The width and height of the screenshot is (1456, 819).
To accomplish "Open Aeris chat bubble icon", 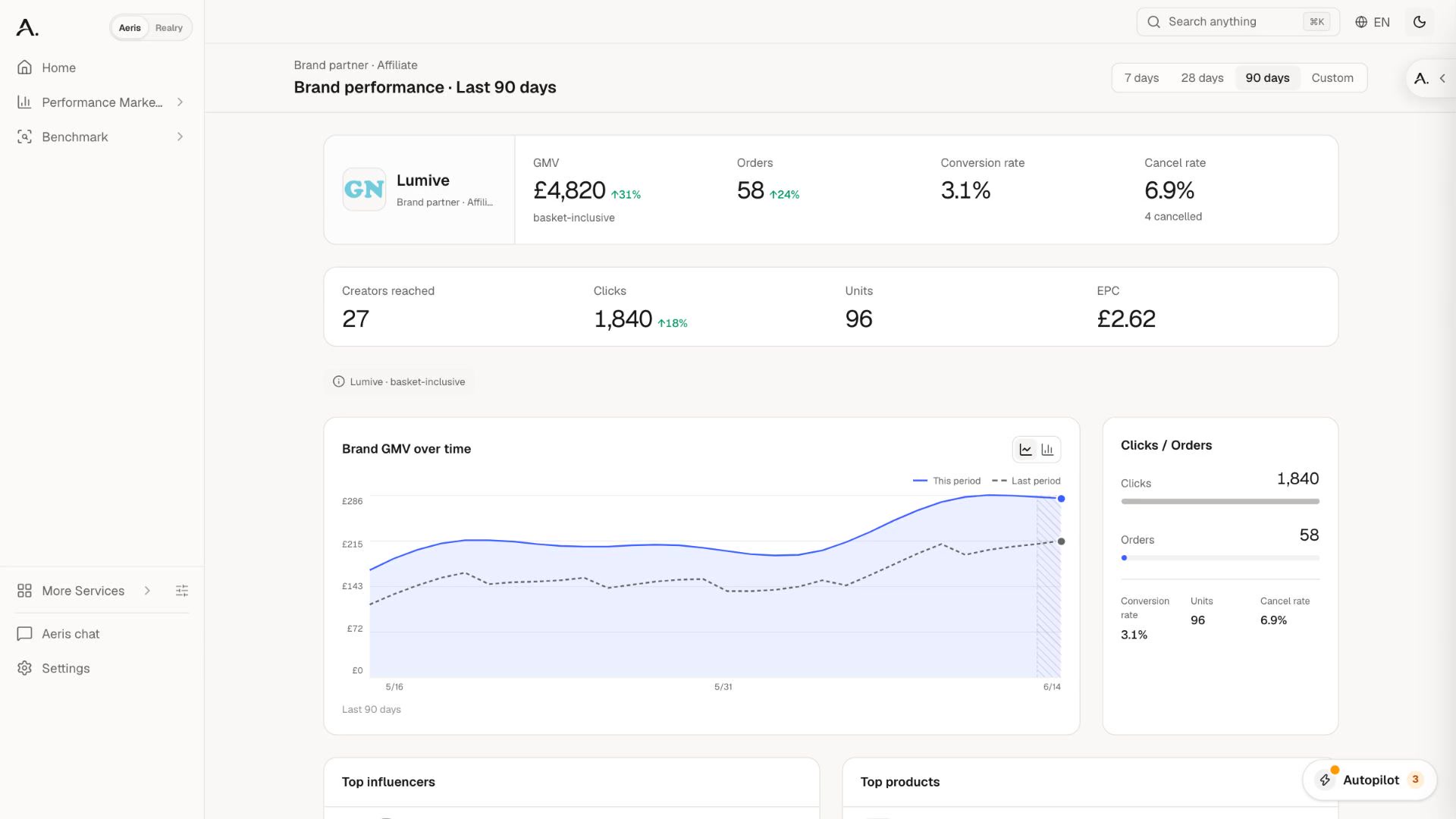I will [x=24, y=634].
